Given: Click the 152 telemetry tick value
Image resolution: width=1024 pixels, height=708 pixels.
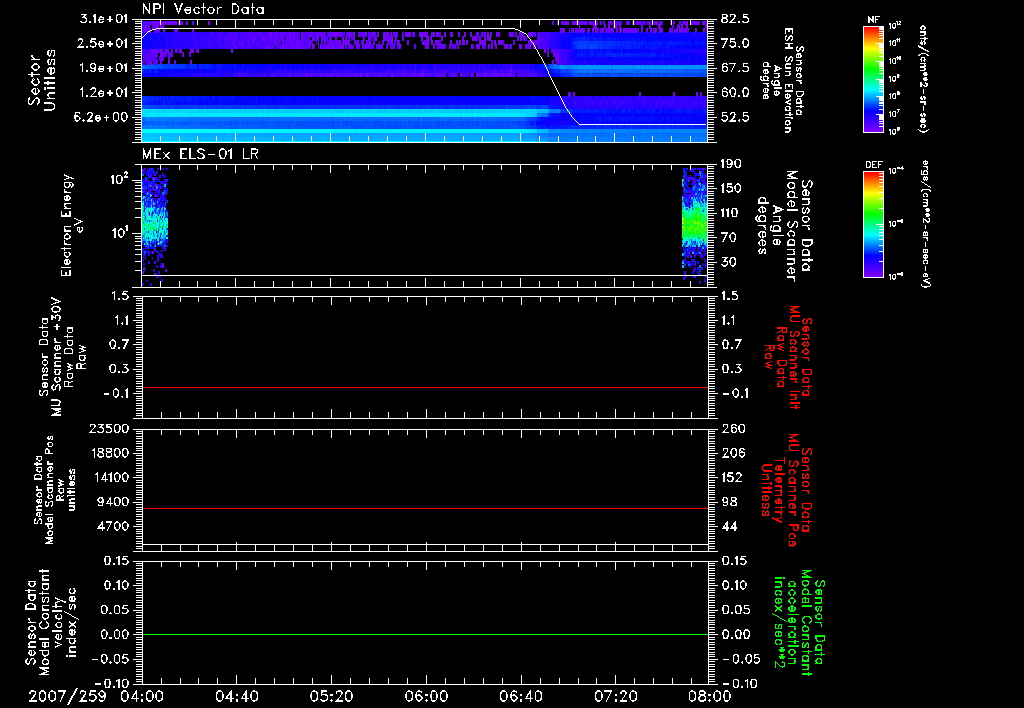Looking at the screenshot, I should click(732, 477).
